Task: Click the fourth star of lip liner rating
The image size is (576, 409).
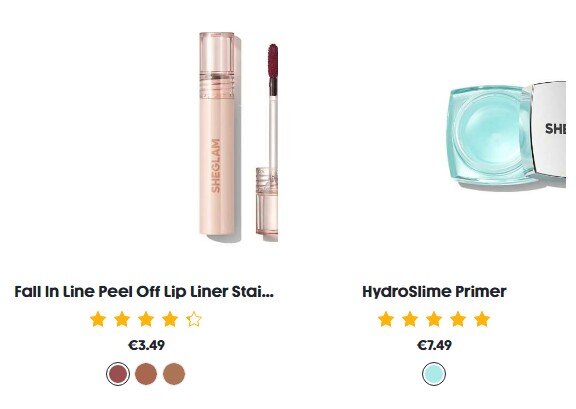Action: click(170, 319)
